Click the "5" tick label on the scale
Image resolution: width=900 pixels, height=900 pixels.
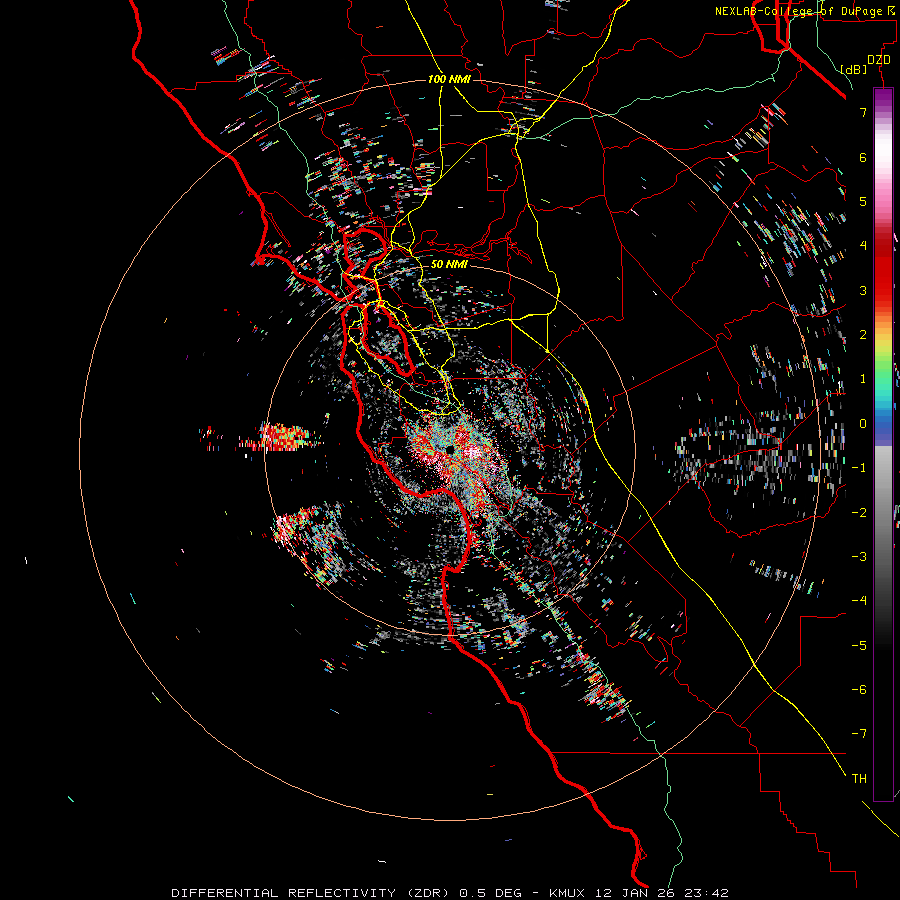click(x=863, y=201)
